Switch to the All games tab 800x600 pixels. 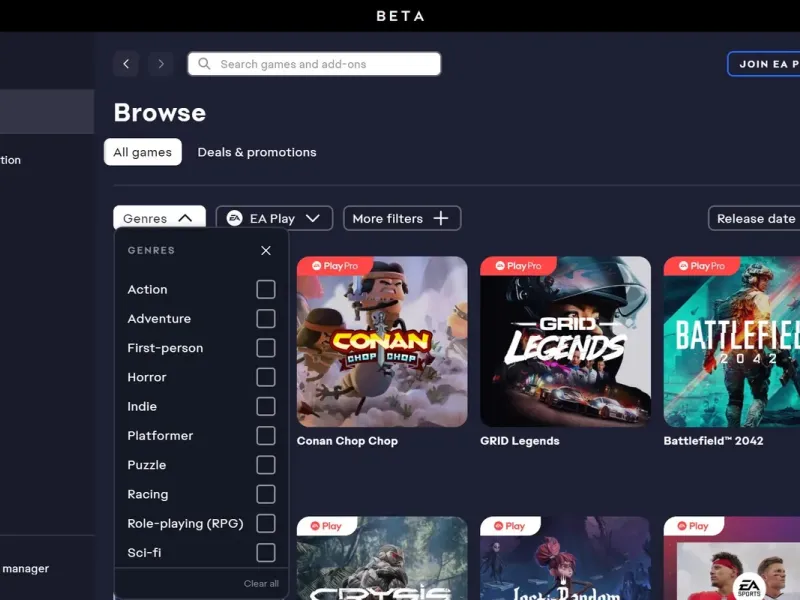(x=143, y=152)
